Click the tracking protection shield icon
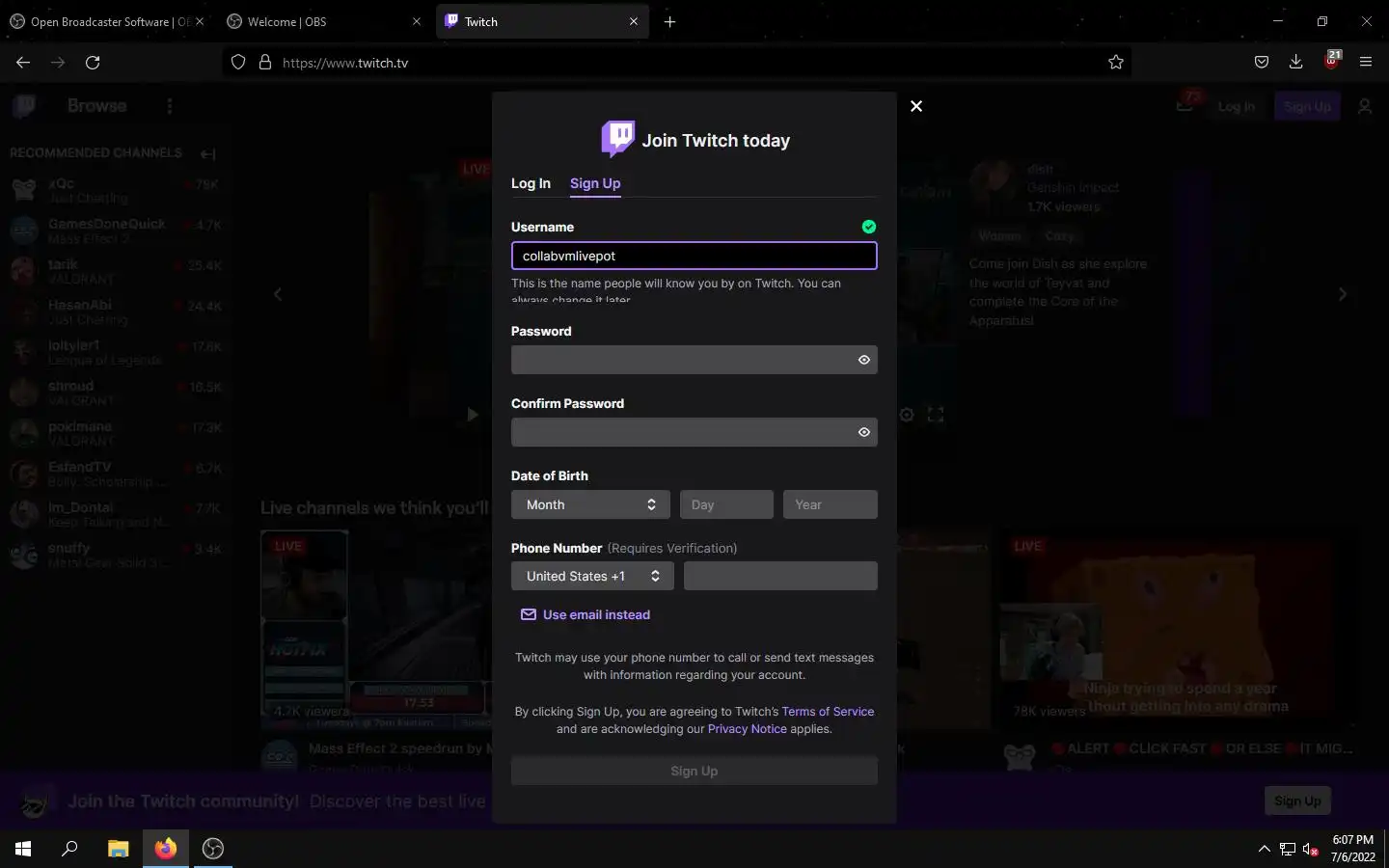Screen dimensions: 1389x868 pyautogui.click(x=238, y=62)
